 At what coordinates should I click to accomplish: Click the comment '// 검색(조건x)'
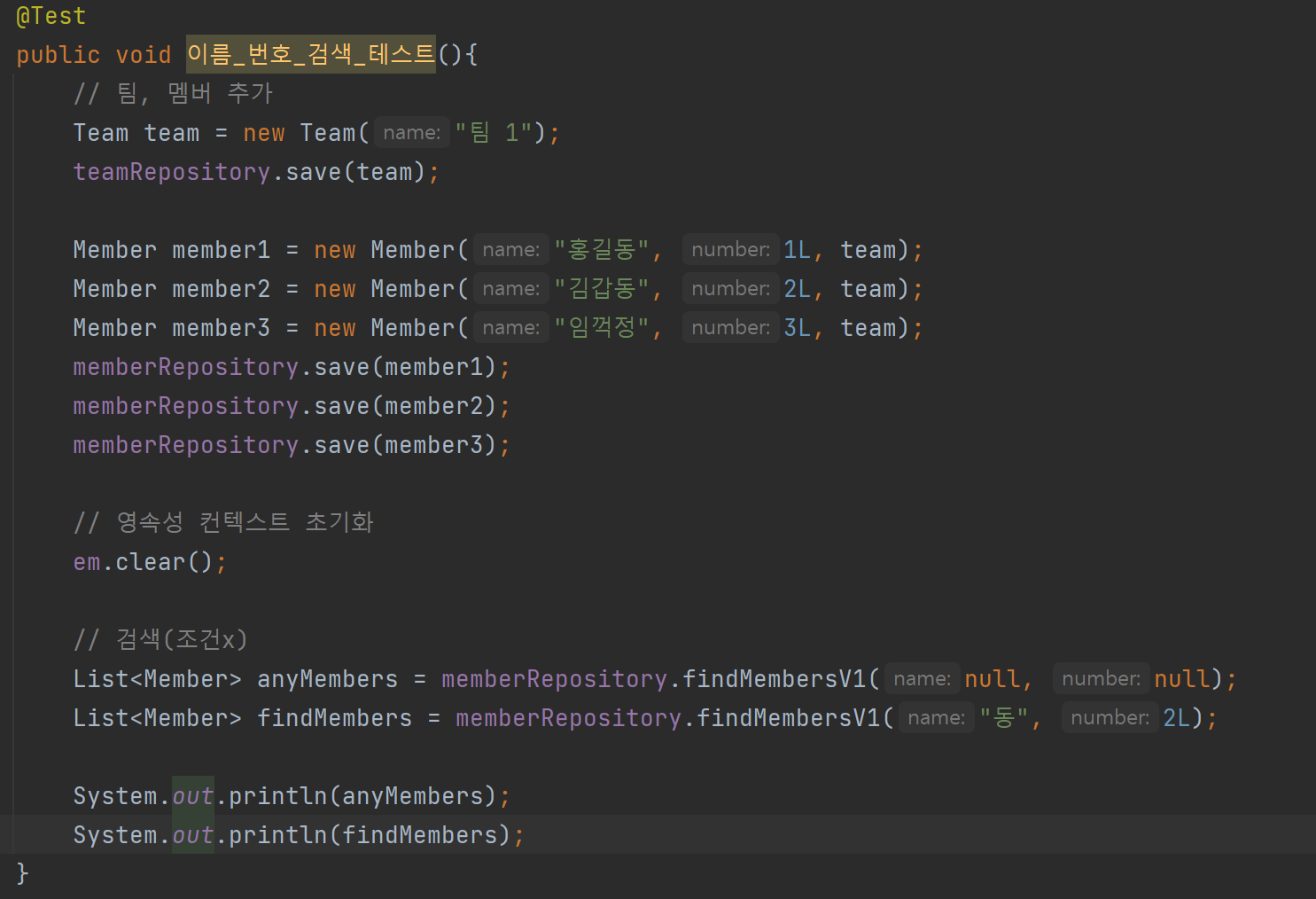(160, 639)
